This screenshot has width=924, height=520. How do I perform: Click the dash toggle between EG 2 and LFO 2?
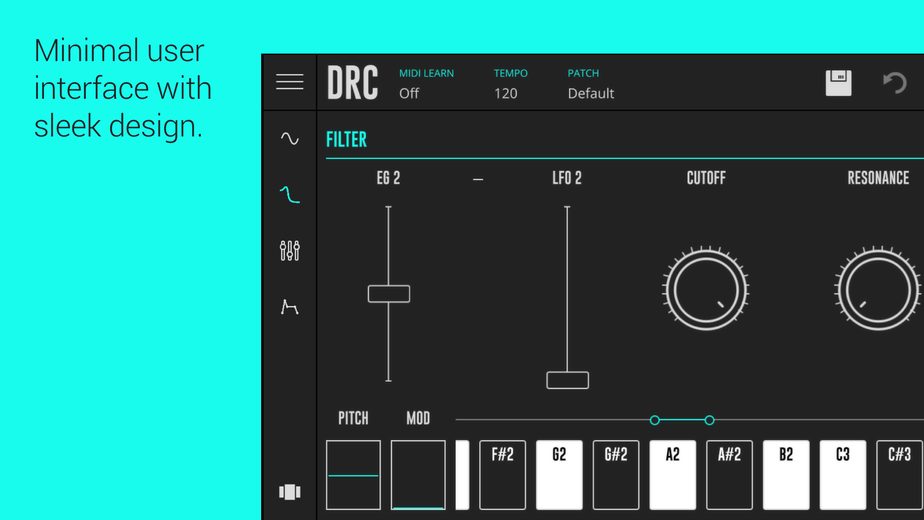[x=478, y=179]
